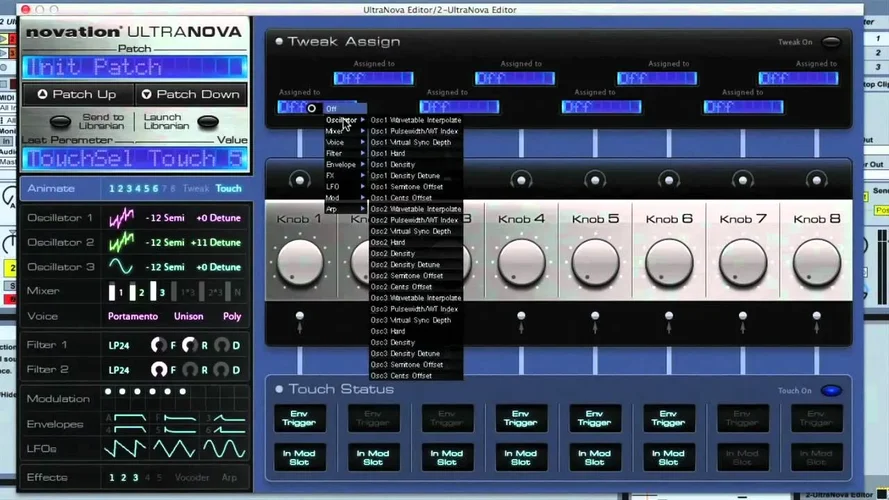This screenshot has height=500, width=889.
Task: Open Knob 2 Assigned to dropdown
Action: coord(373,78)
